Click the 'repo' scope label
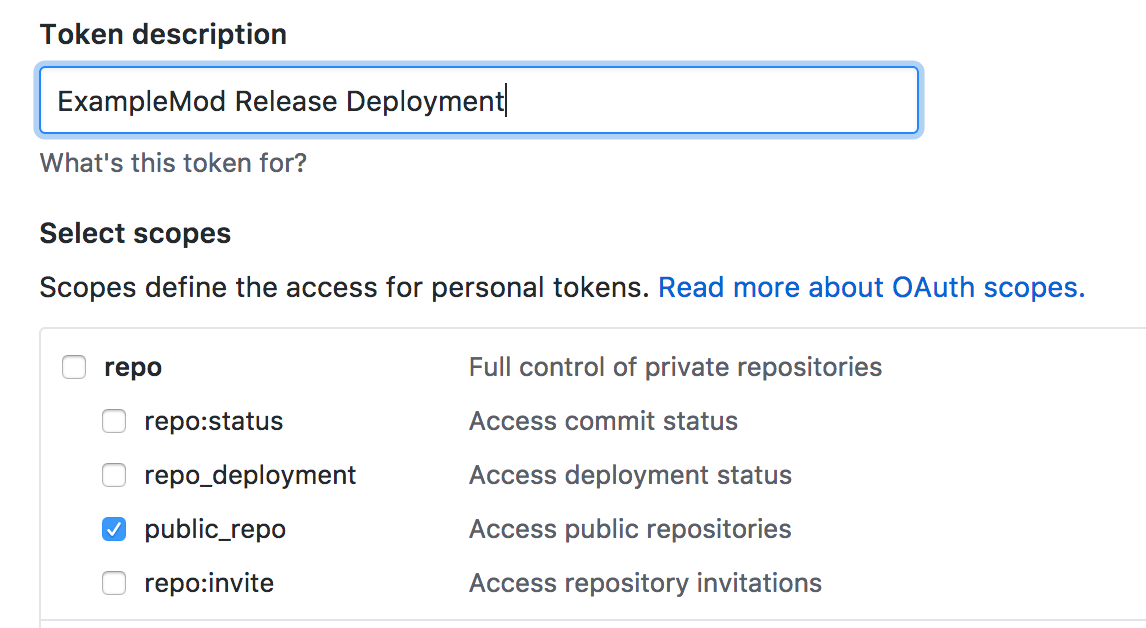The width and height of the screenshot is (1146, 628). pyautogui.click(x=133, y=367)
